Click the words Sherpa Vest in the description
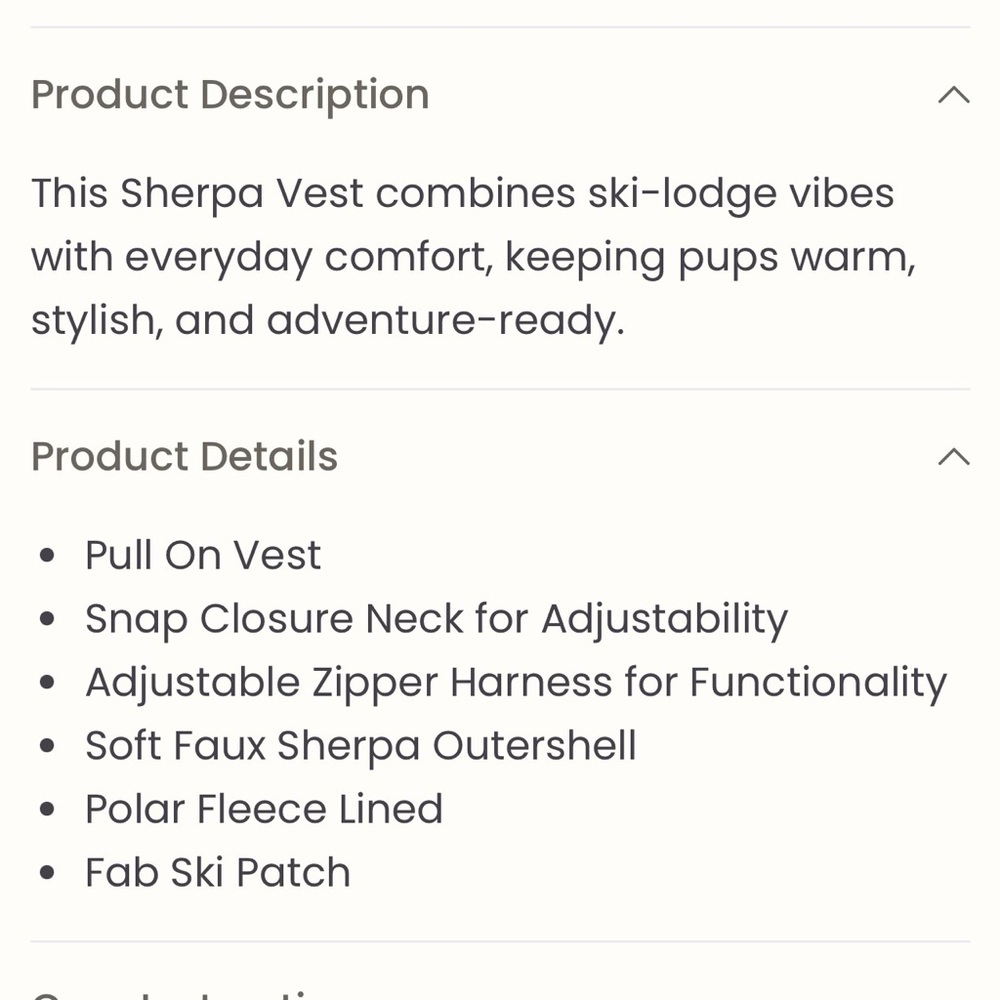 (x=242, y=195)
